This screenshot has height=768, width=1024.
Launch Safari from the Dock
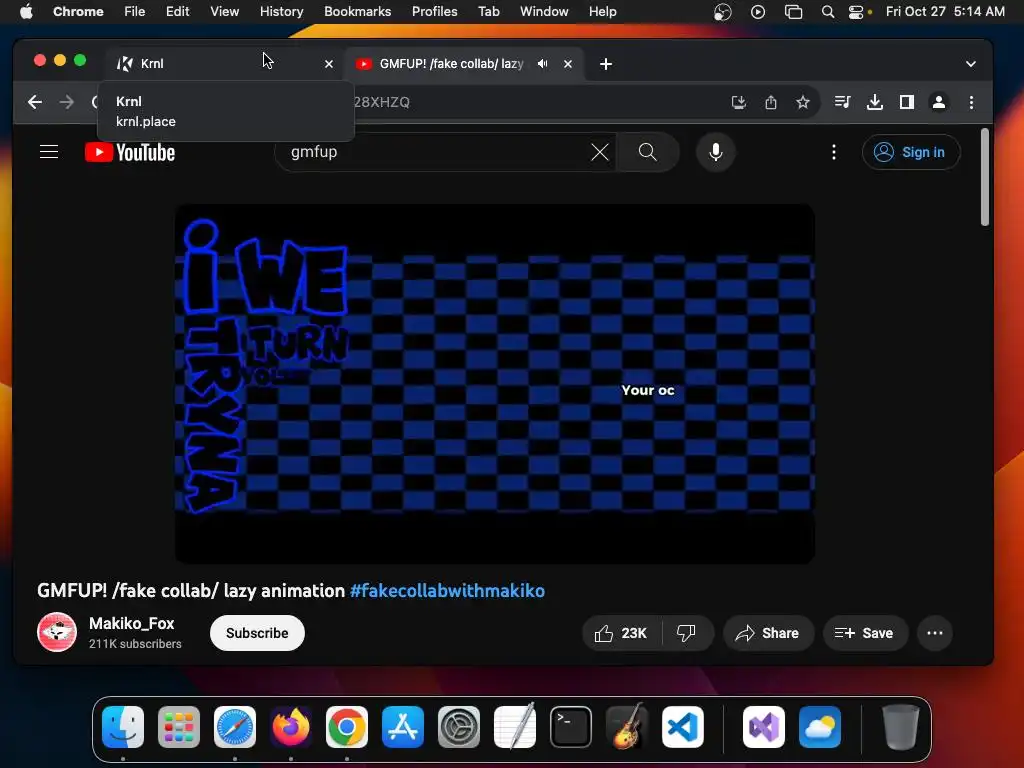pos(235,727)
